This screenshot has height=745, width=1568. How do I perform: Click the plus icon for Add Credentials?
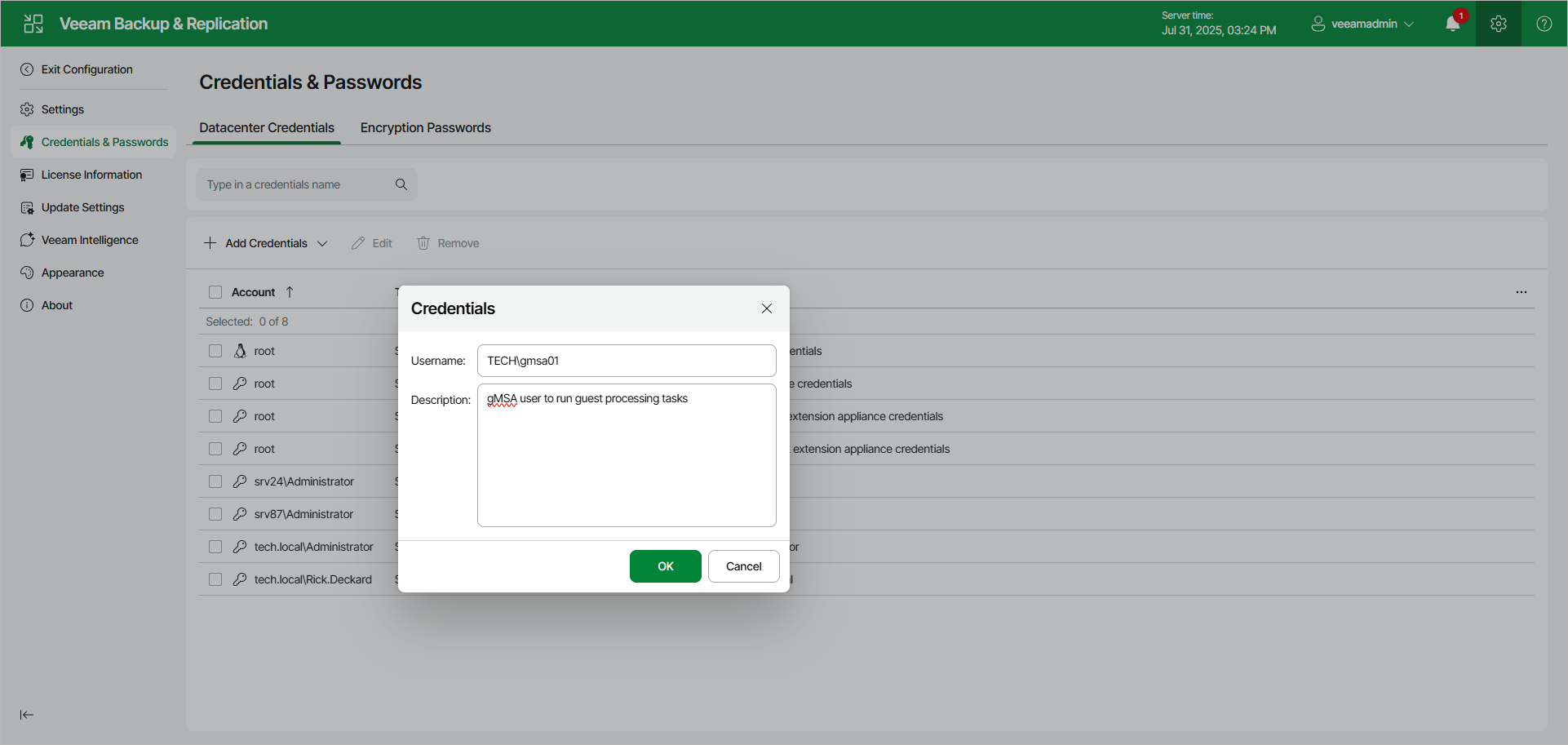pyautogui.click(x=210, y=243)
